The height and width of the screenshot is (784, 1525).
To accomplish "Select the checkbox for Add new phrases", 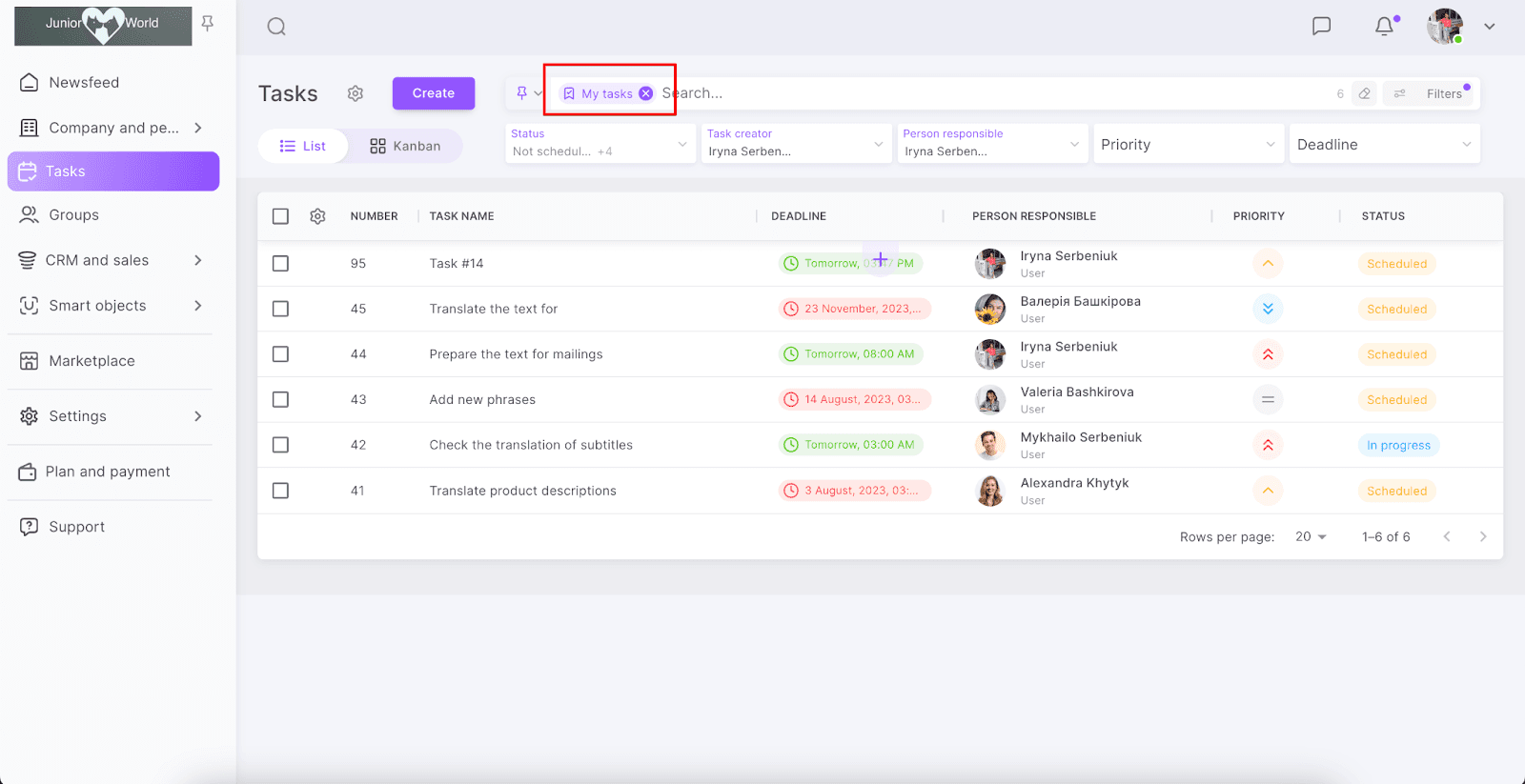I will tap(280, 400).
